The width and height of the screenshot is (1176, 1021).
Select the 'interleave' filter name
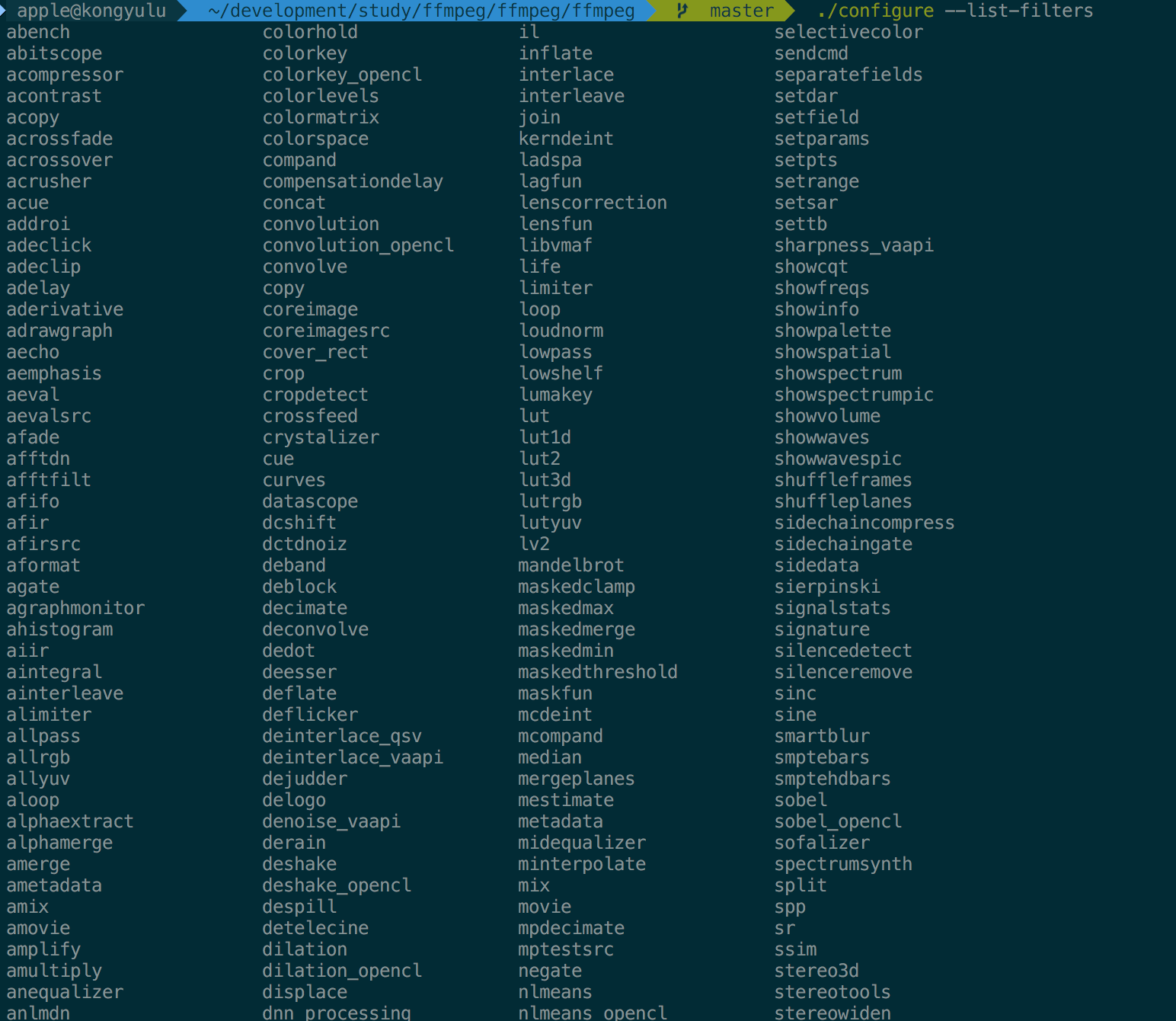pos(571,96)
